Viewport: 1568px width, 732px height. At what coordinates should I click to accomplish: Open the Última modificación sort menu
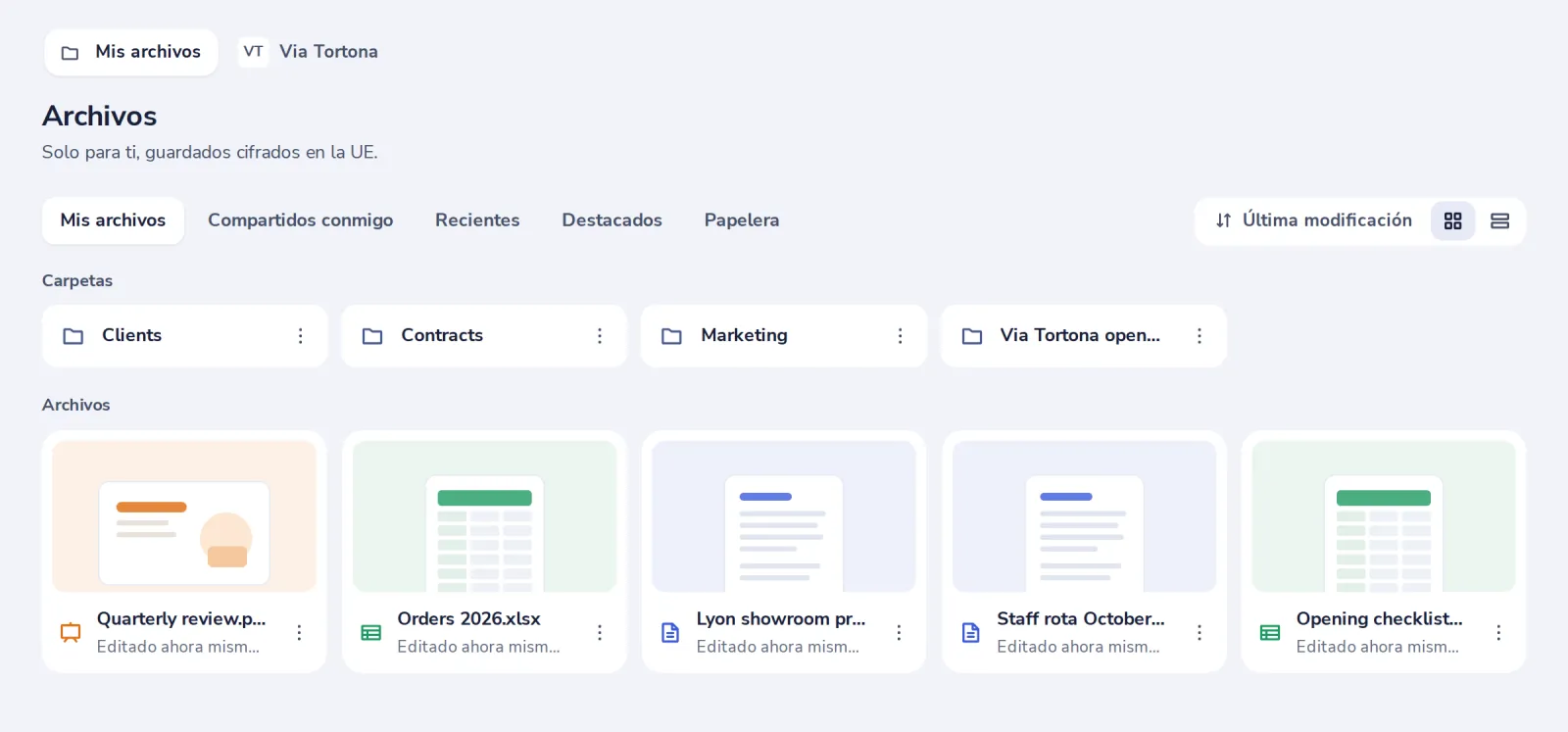tap(1313, 221)
